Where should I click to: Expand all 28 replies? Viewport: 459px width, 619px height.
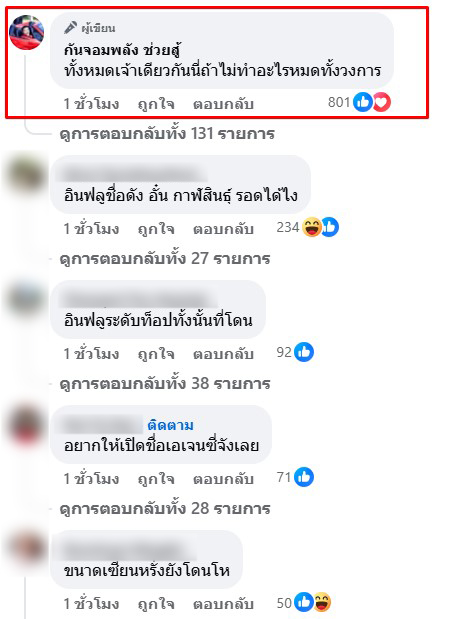[x=165, y=508]
